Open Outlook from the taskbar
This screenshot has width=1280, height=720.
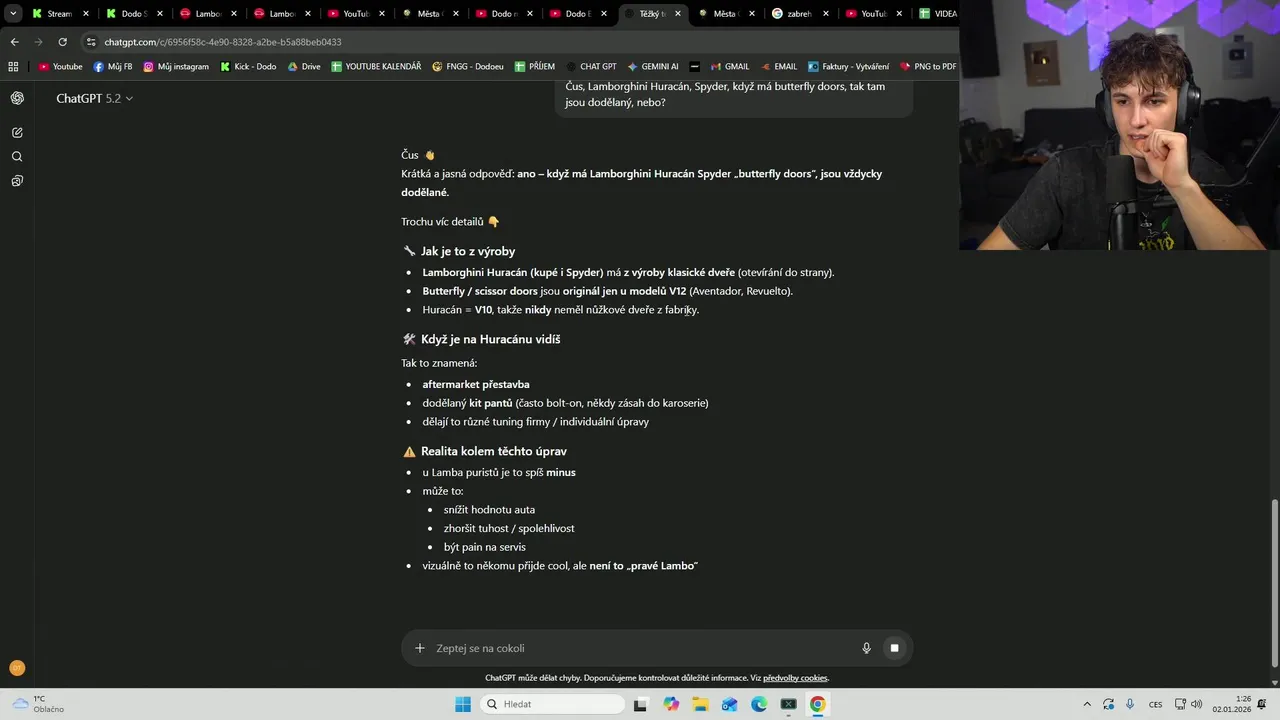tap(730, 704)
